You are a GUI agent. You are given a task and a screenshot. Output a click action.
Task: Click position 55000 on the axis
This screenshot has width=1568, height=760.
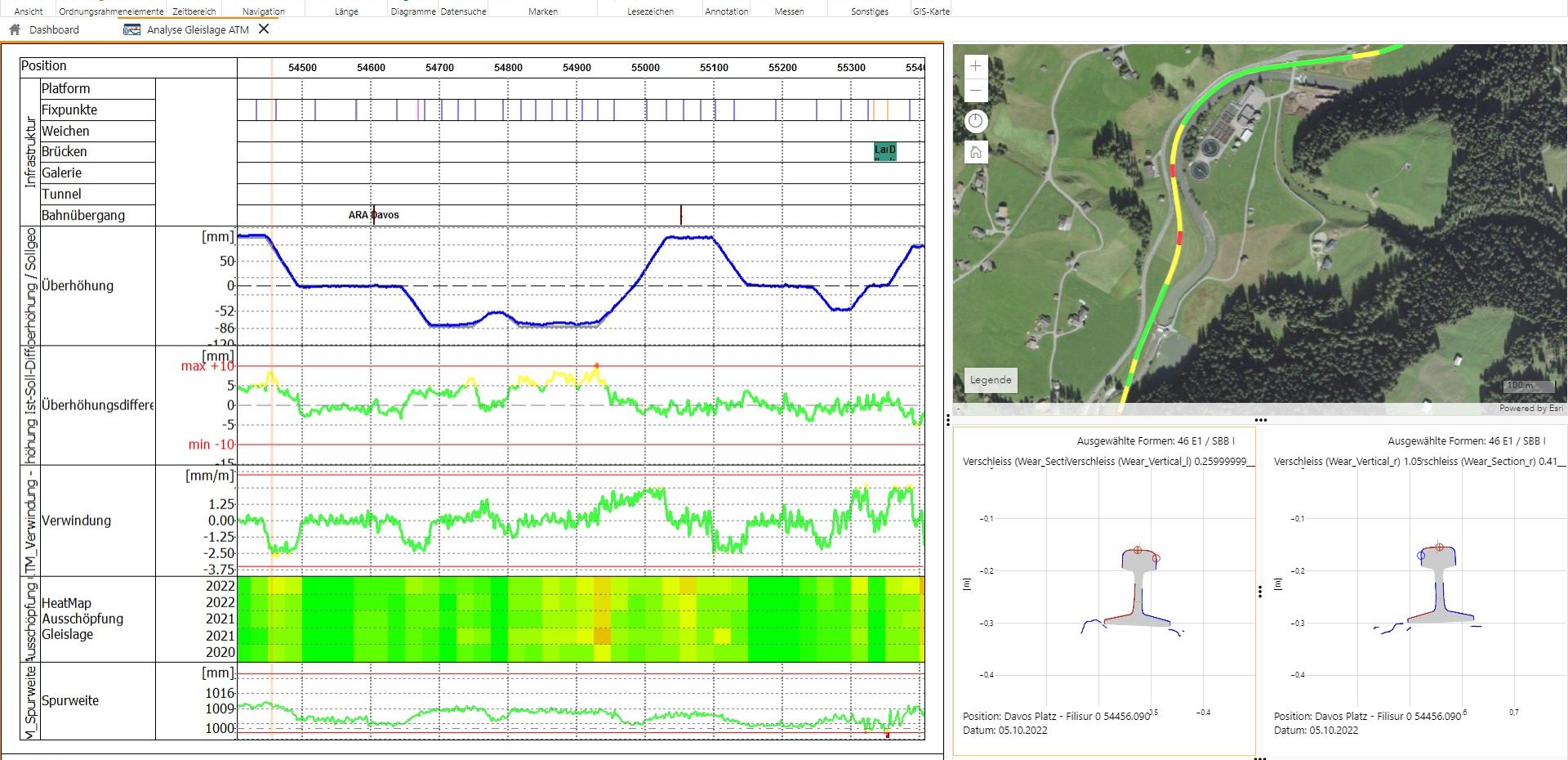645,68
